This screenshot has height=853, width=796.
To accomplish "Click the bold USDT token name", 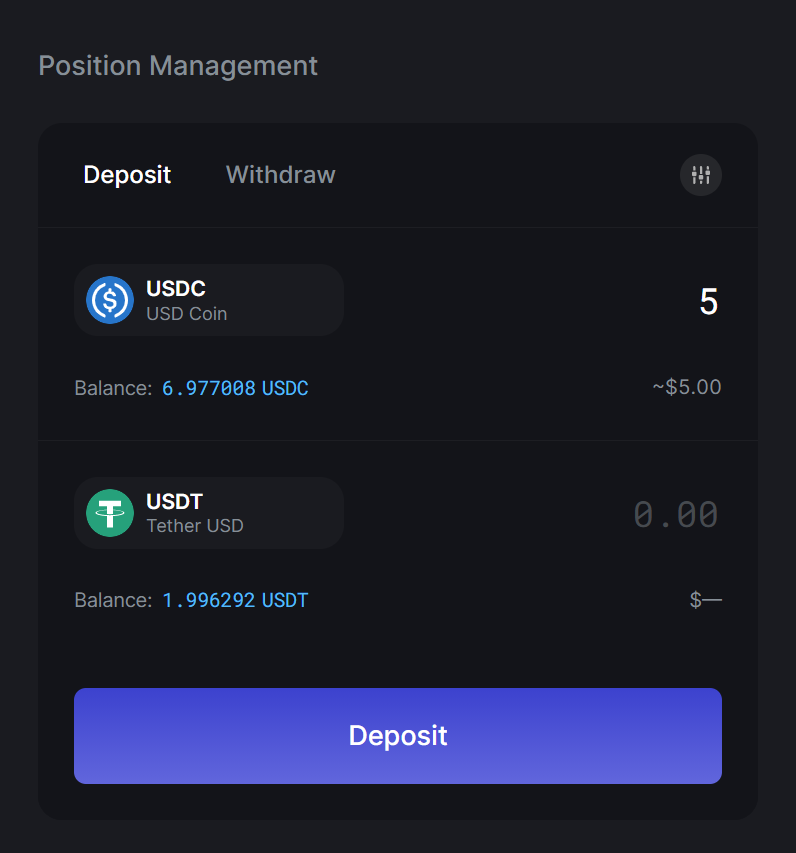I will coord(175,501).
